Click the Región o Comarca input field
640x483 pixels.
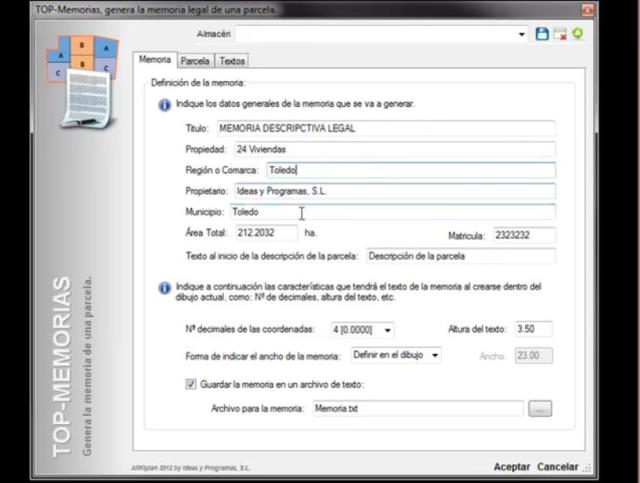pyautogui.click(x=411, y=170)
